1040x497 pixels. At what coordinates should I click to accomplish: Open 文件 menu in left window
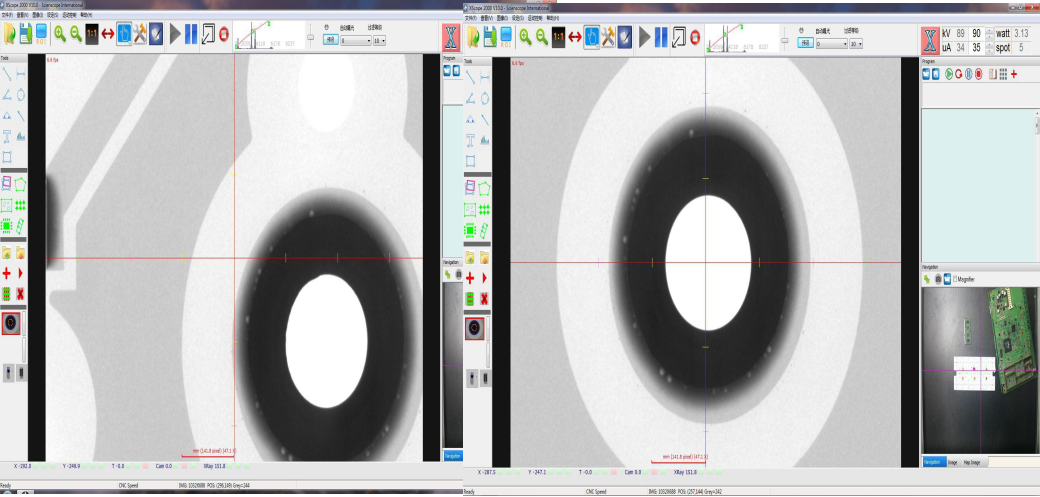tap(6, 14)
